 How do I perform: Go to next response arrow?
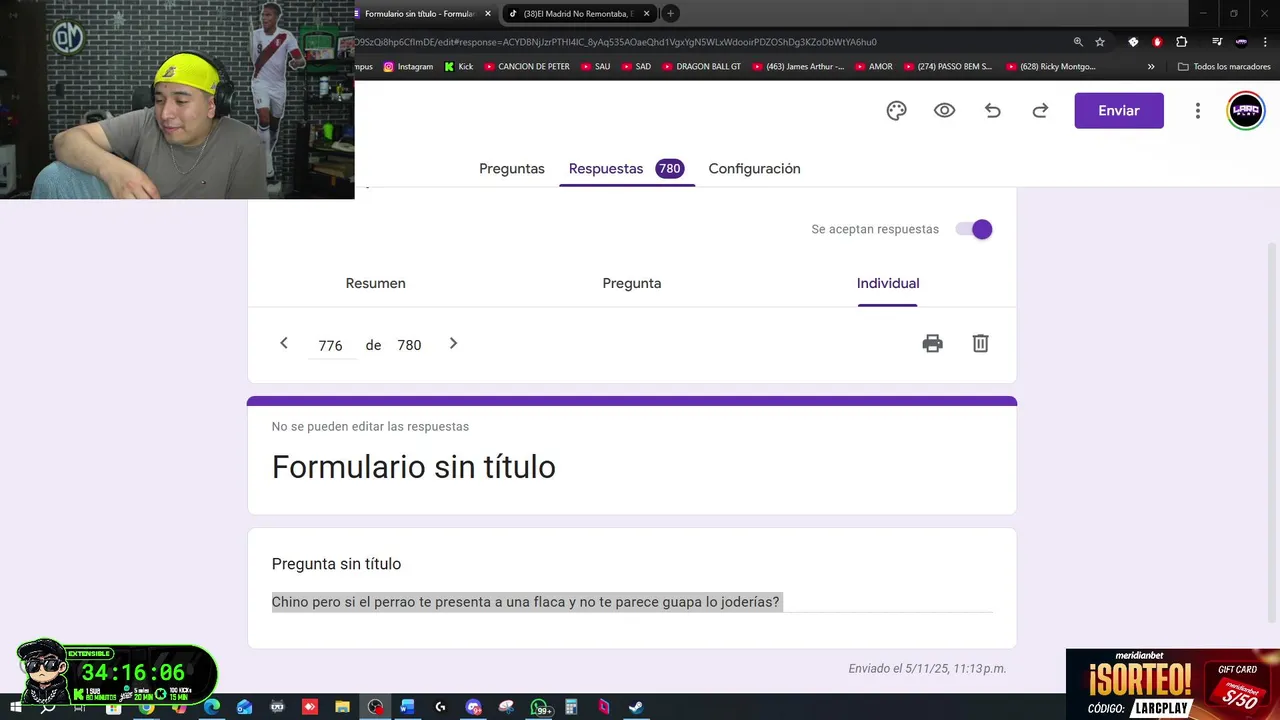coord(453,343)
